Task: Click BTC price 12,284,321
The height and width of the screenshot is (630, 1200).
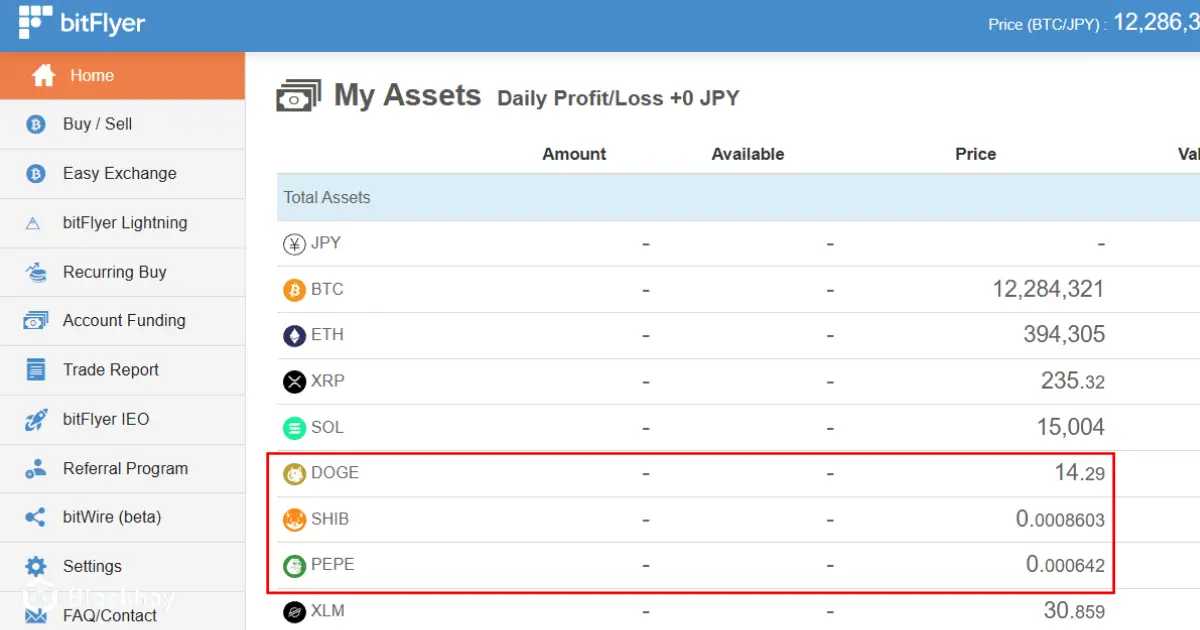Action: 1048,289
